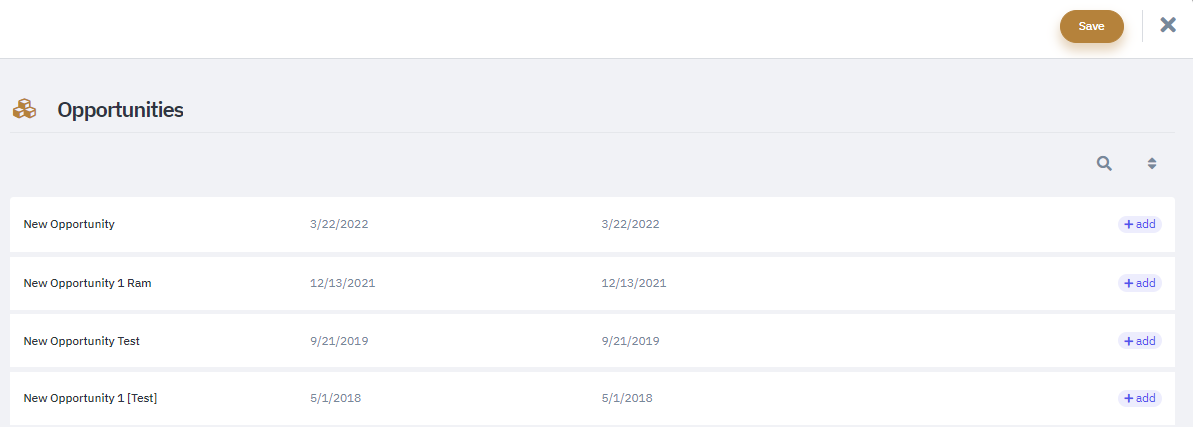Screen dimensions: 1193x427
Task: Select the New Opportunity row name
Action: click(69, 225)
